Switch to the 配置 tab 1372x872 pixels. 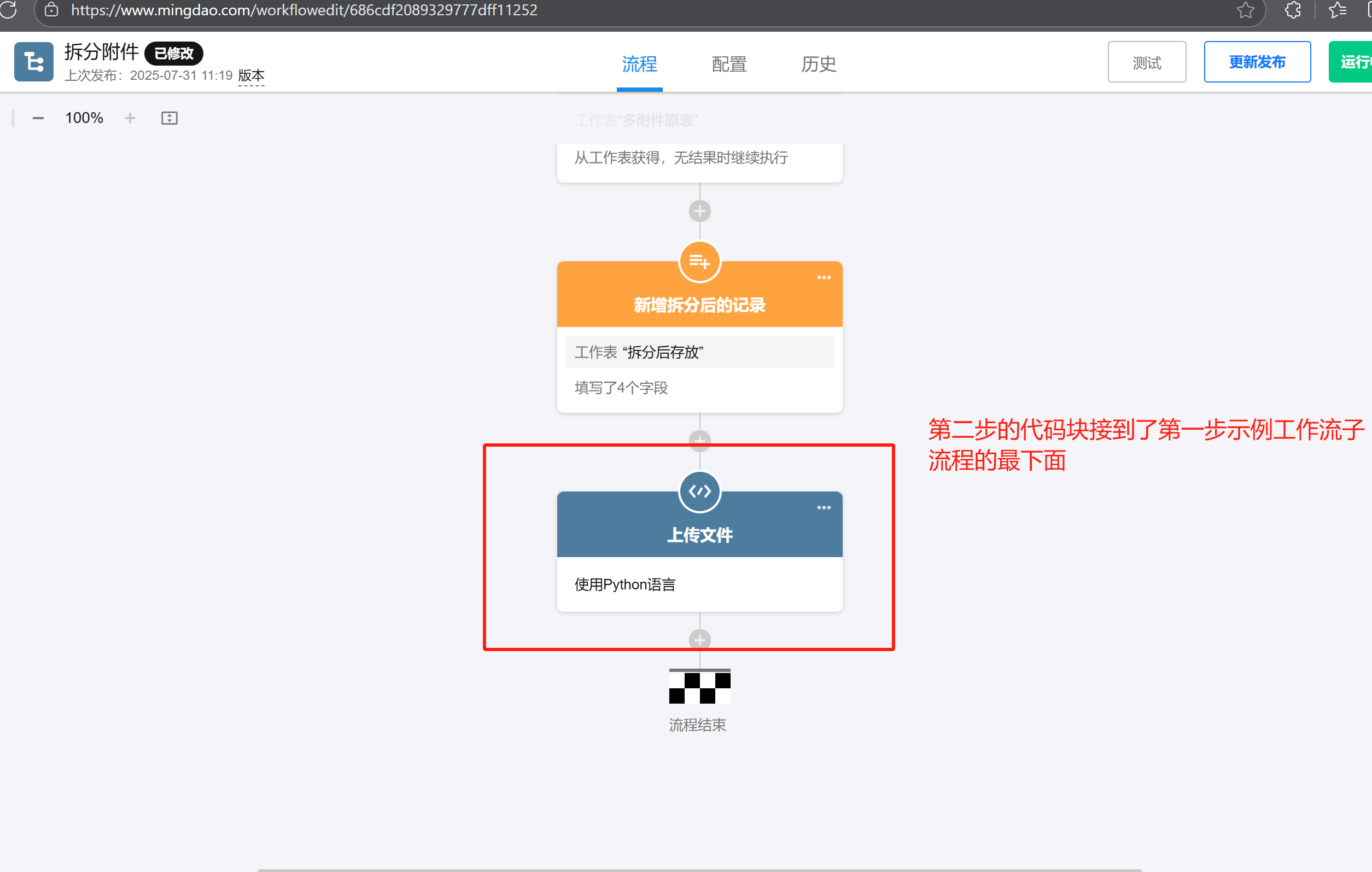pos(729,64)
